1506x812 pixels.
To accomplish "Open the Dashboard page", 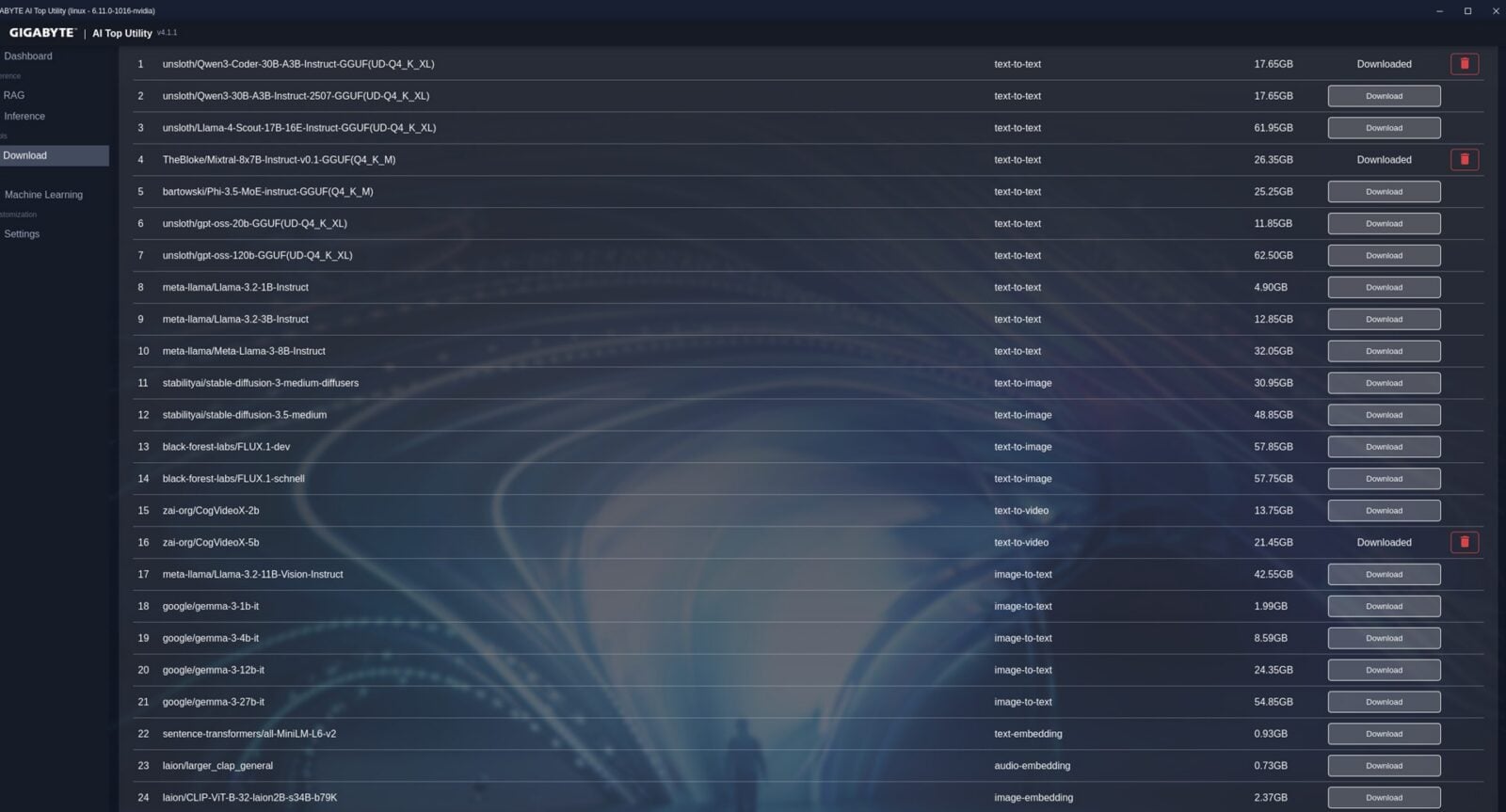I will [28, 56].
